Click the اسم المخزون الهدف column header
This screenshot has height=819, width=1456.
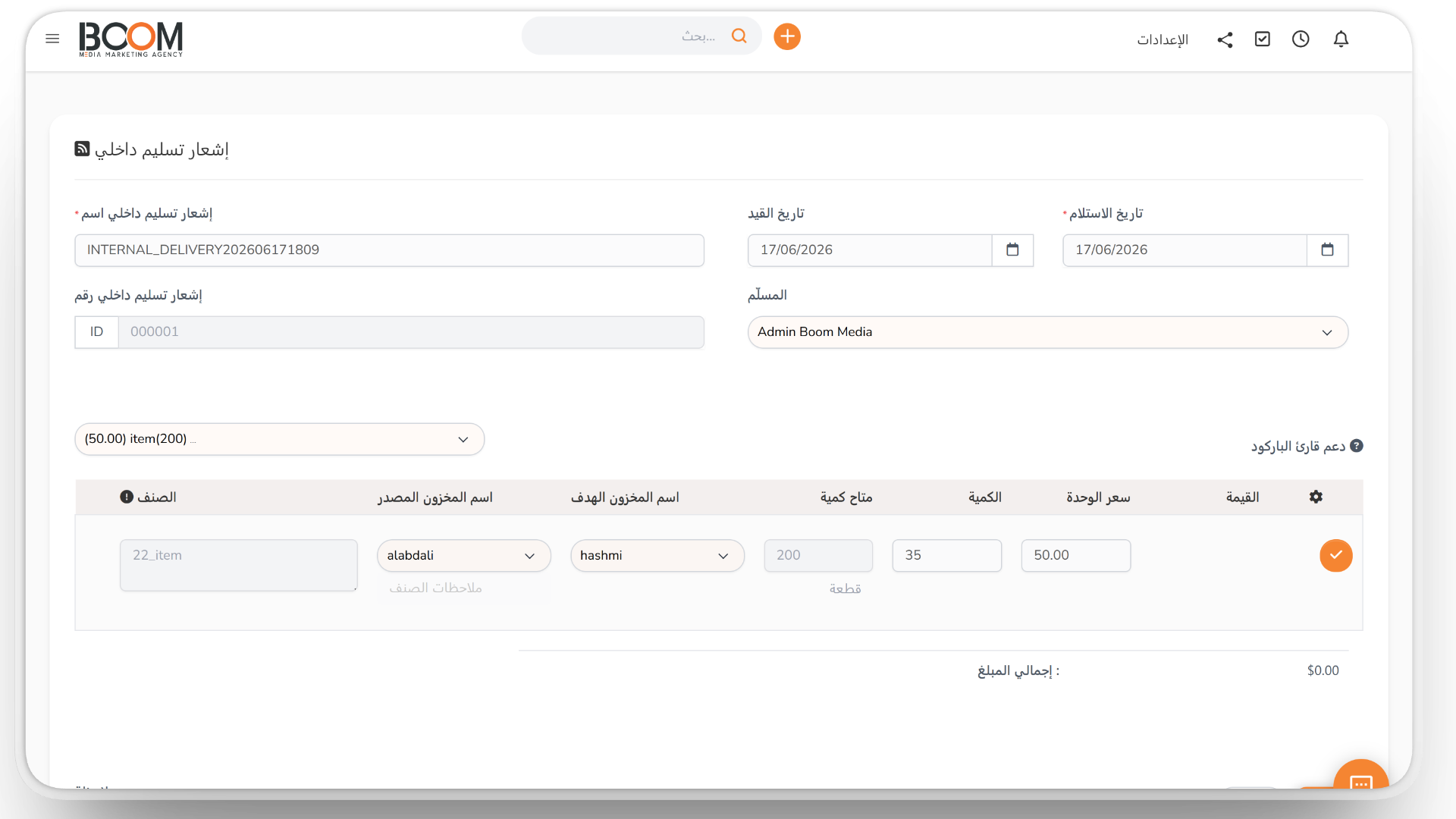[x=625, y=497]
